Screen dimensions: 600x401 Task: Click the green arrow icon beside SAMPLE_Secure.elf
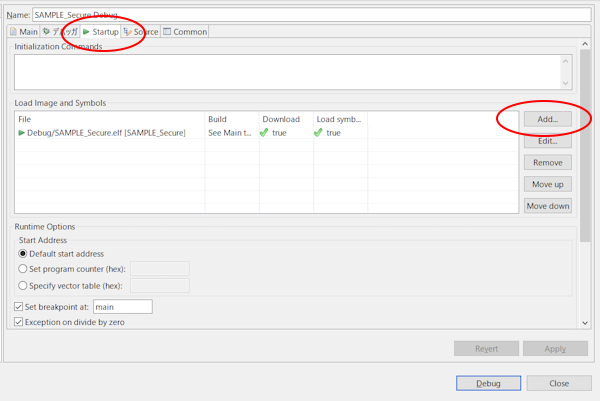(x=22, y=133)
